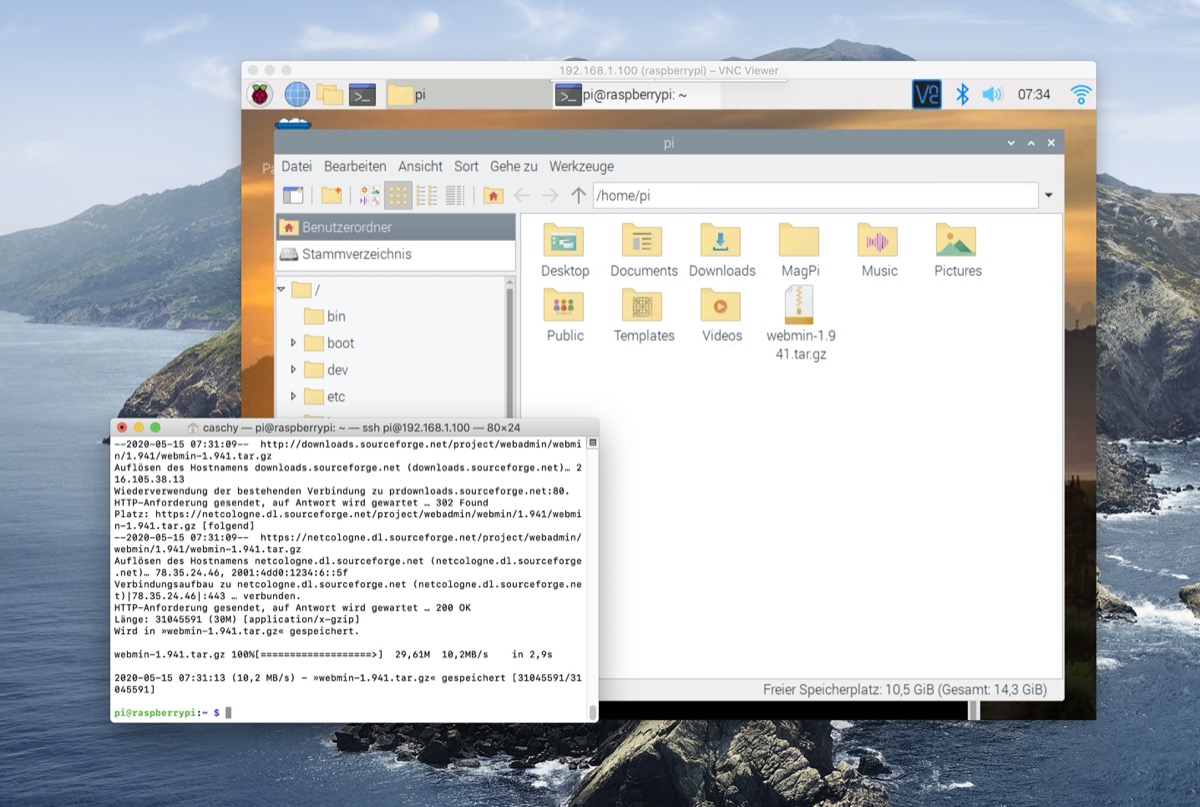Expand the etc folder in tree

click(293, 397)
